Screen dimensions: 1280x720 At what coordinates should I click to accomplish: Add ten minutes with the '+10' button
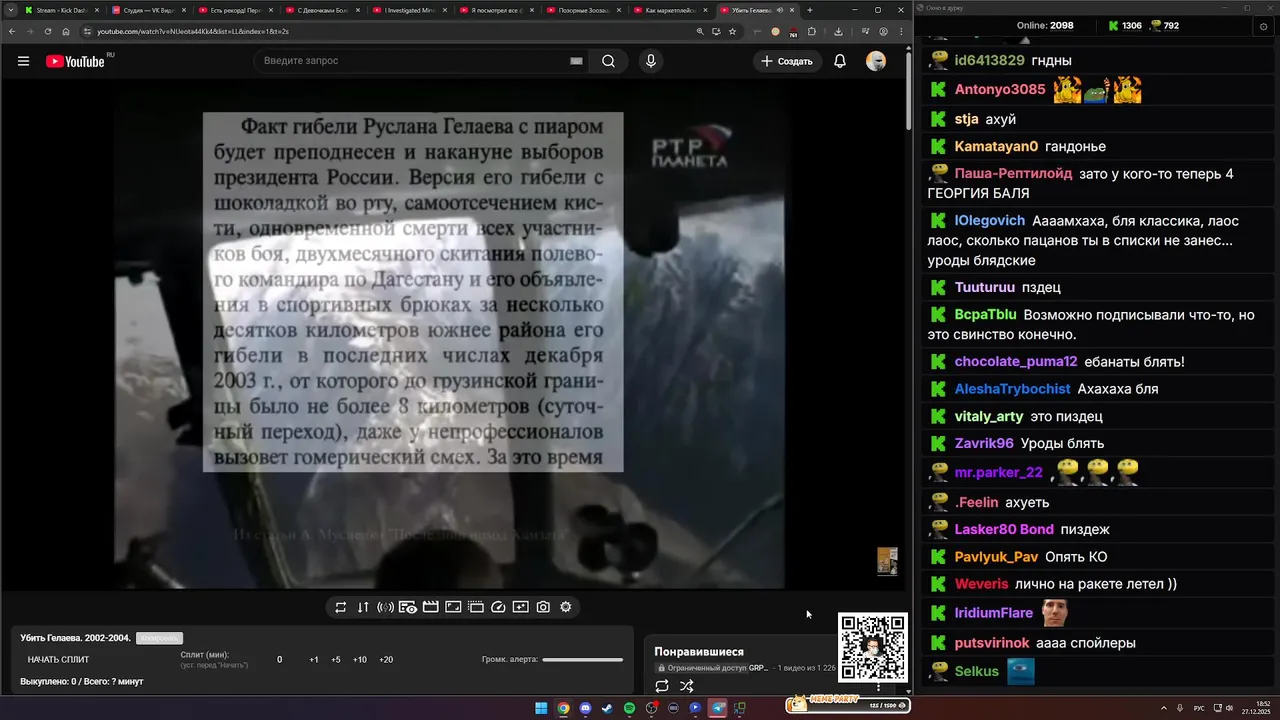pyautogui.click(x=360, y=659)
